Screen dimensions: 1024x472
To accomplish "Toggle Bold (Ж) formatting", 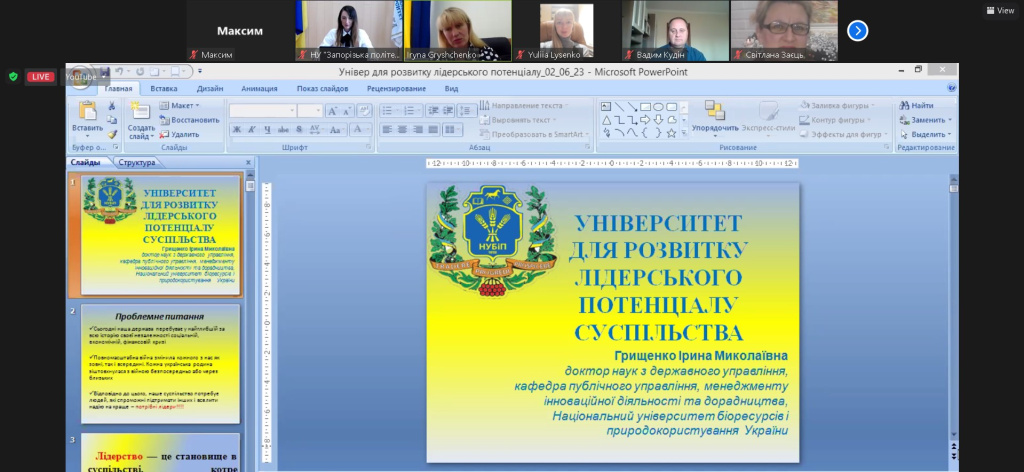I will click(237, 129).
